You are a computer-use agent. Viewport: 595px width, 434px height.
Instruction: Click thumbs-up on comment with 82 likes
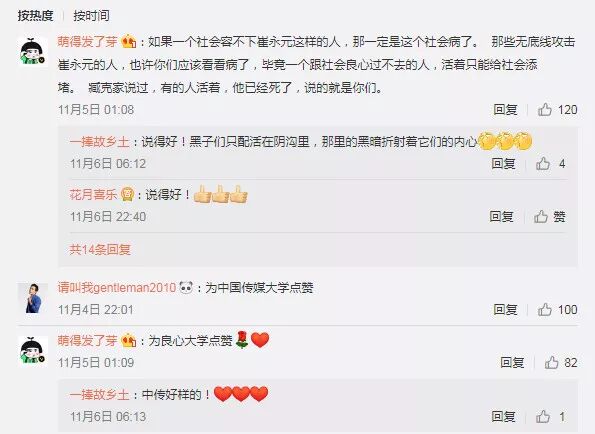pyautogui.click(x=551, y=362)
